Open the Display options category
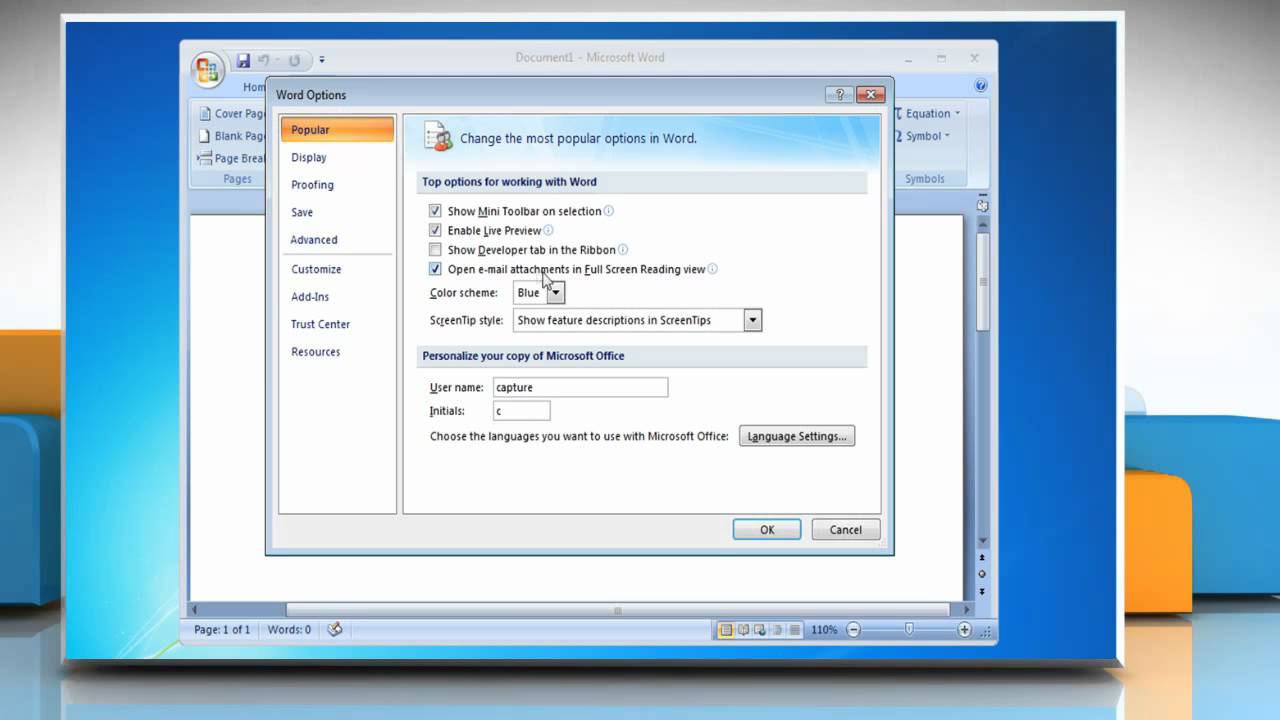The height and width of the screenshot is (720, 1280). coord(337,157)
